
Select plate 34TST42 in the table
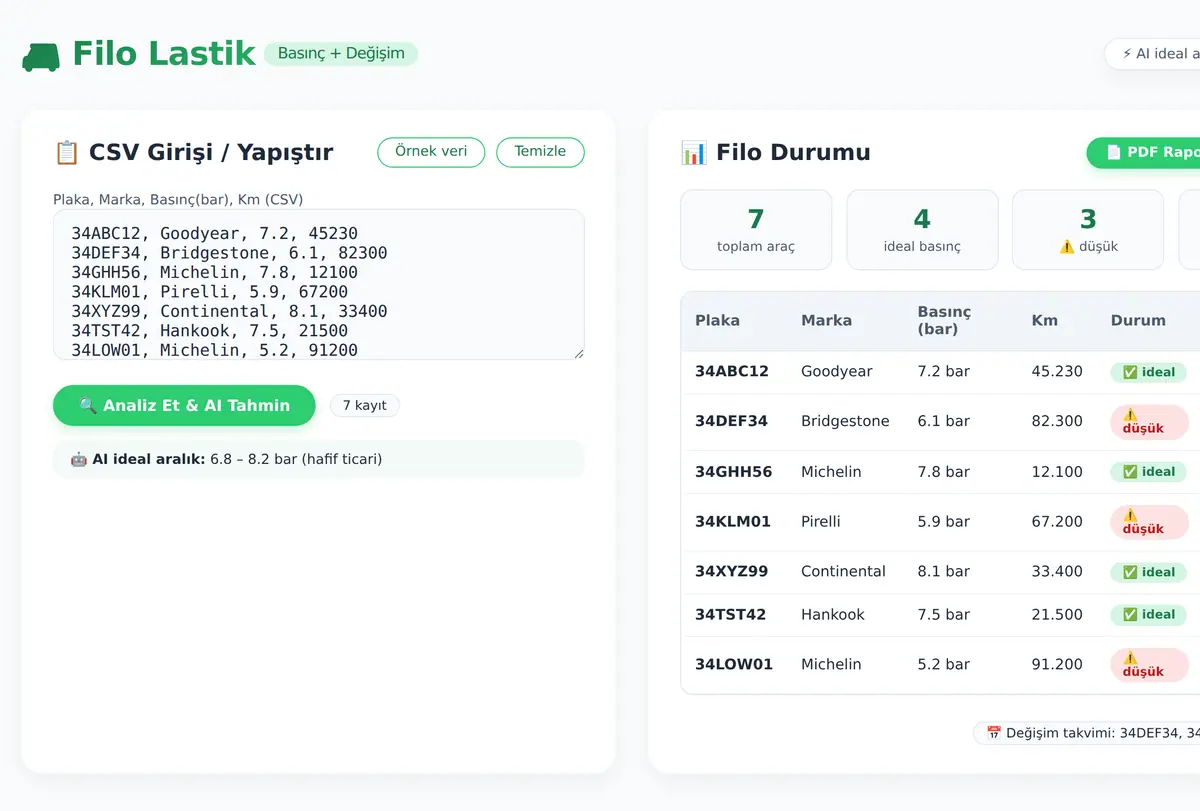click(731, 615)
